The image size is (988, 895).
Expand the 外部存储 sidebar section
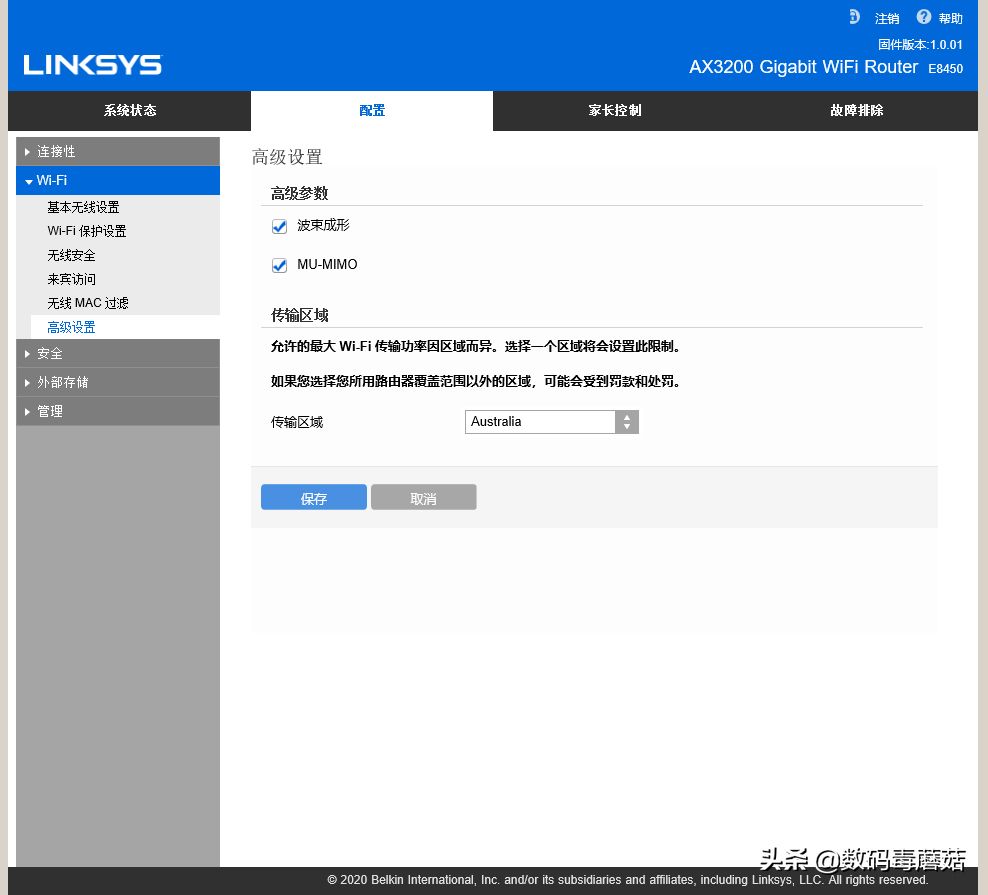click(x=118, y=383)
